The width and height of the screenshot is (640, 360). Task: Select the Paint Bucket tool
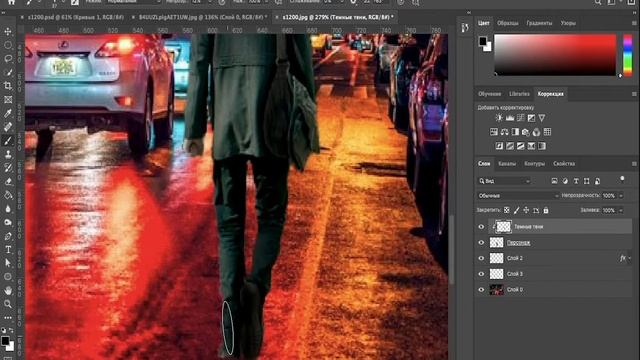point(8,195)
